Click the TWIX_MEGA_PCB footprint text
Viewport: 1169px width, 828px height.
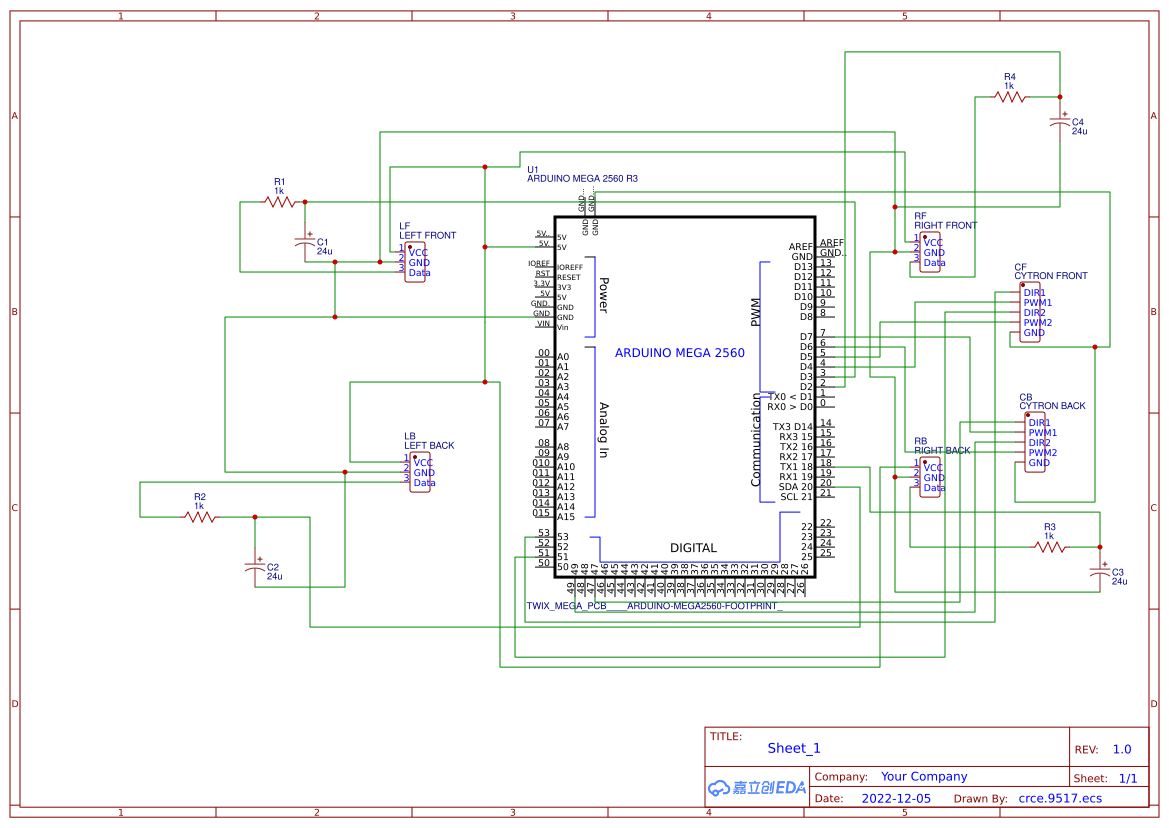pyautogui.click(x=655, y=606)
